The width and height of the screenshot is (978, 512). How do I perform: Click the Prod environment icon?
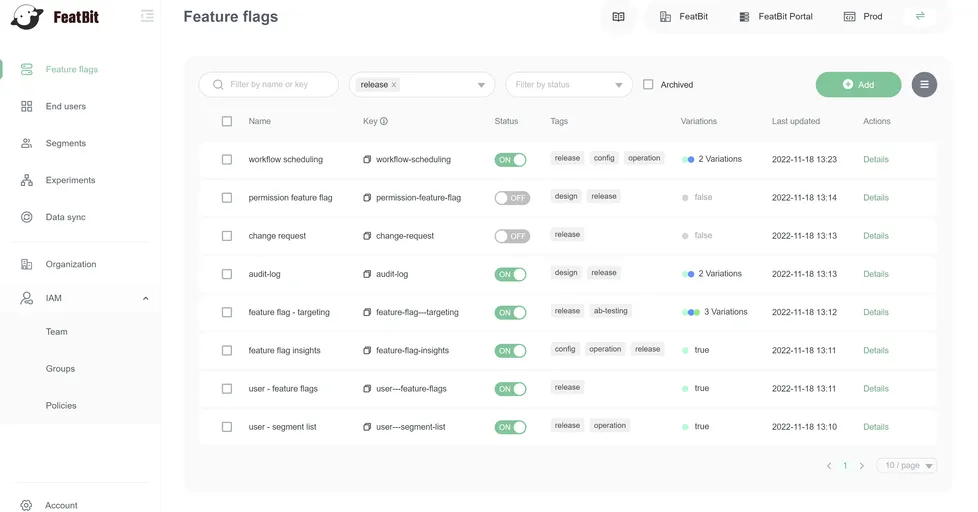coord(850,17)
